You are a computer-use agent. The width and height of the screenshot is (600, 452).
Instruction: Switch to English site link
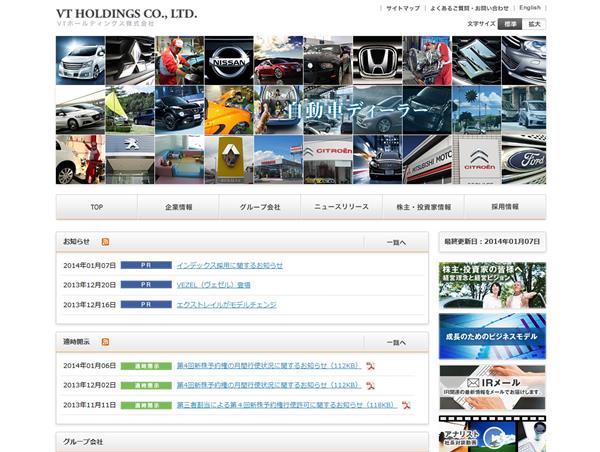530,8
